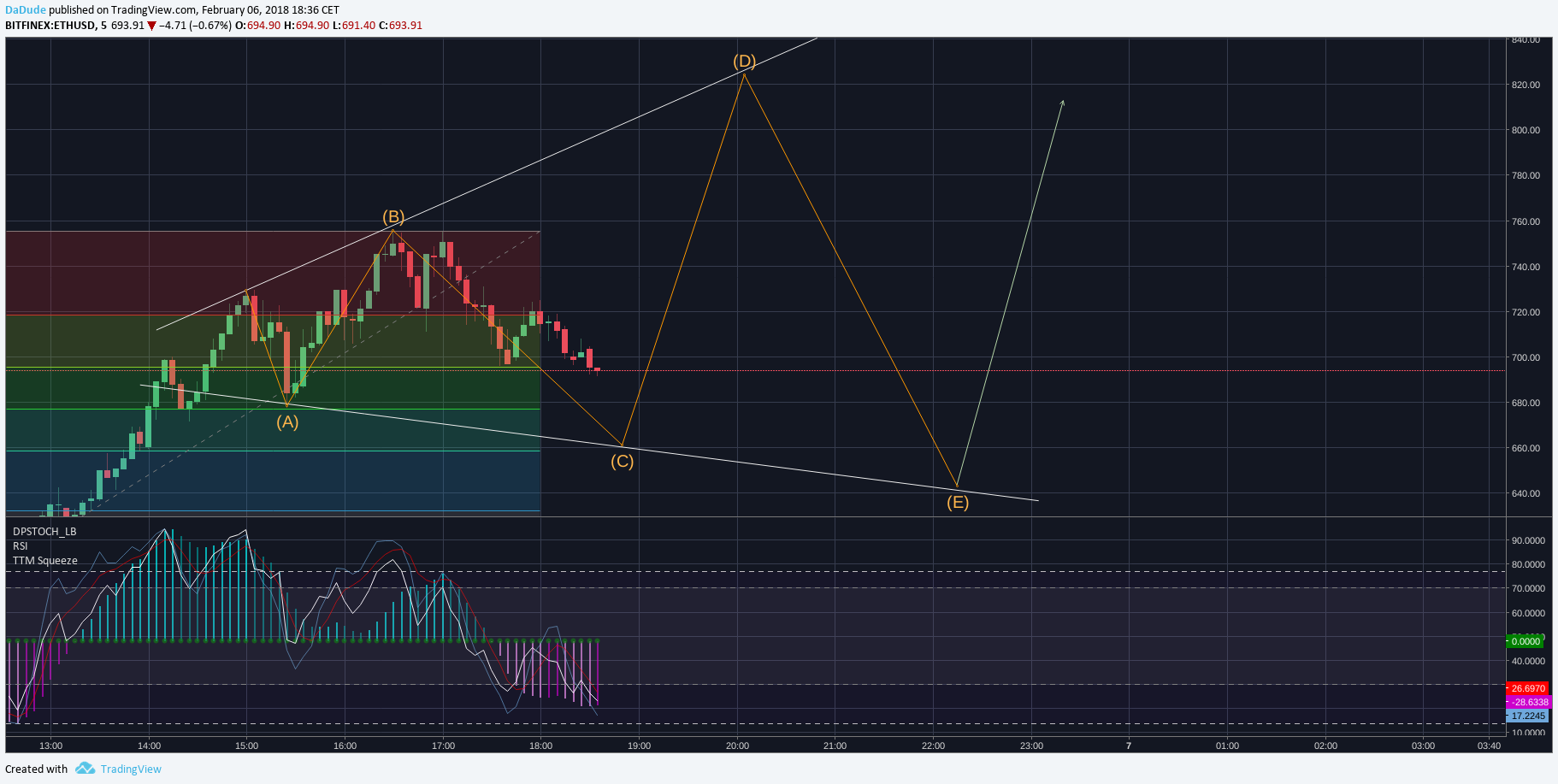Click the (E) wave label

pos(958,503)
